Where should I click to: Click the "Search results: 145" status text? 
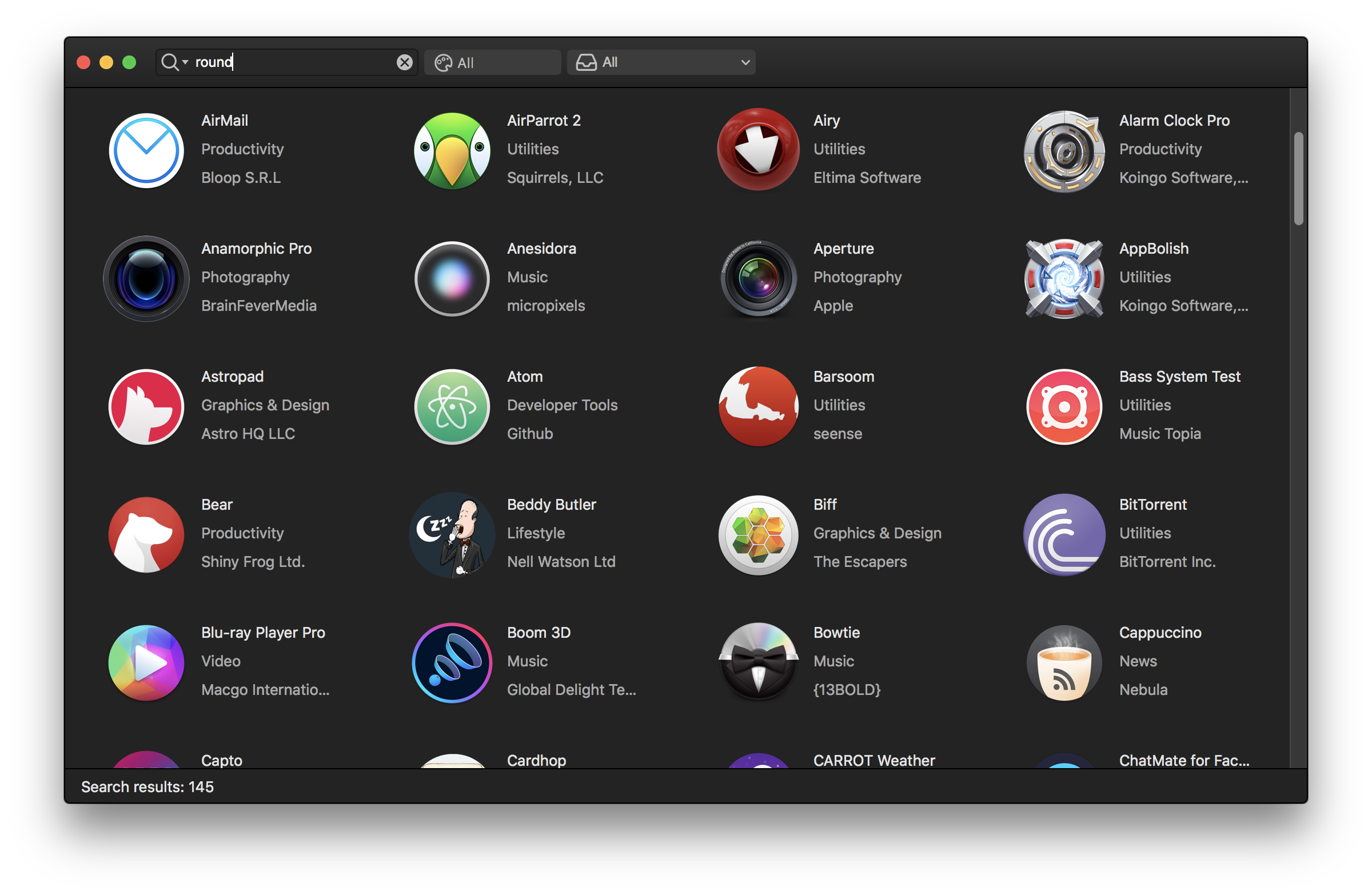point(147,787)
